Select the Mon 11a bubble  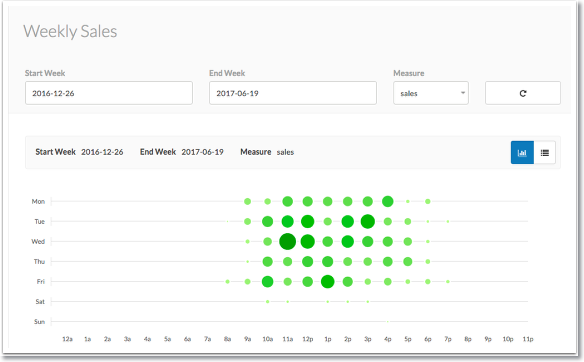click(288, 201)
